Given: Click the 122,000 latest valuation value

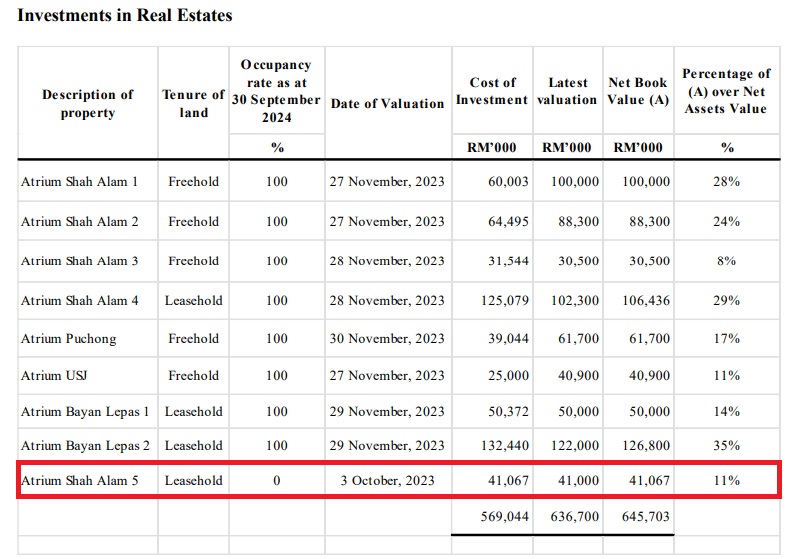Looking at the screenshot, I should pos(575,446).
